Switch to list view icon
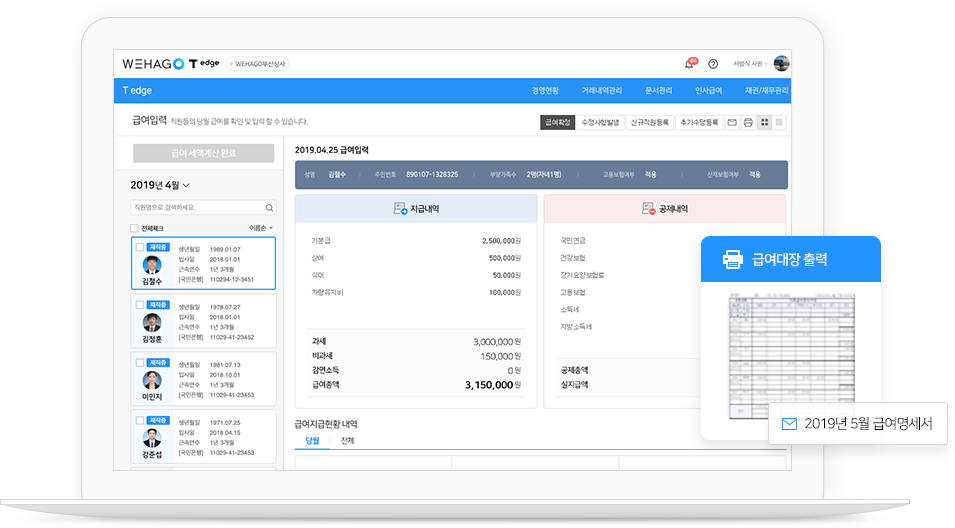This screenshot has width=955, height=528. click(780, 122)
